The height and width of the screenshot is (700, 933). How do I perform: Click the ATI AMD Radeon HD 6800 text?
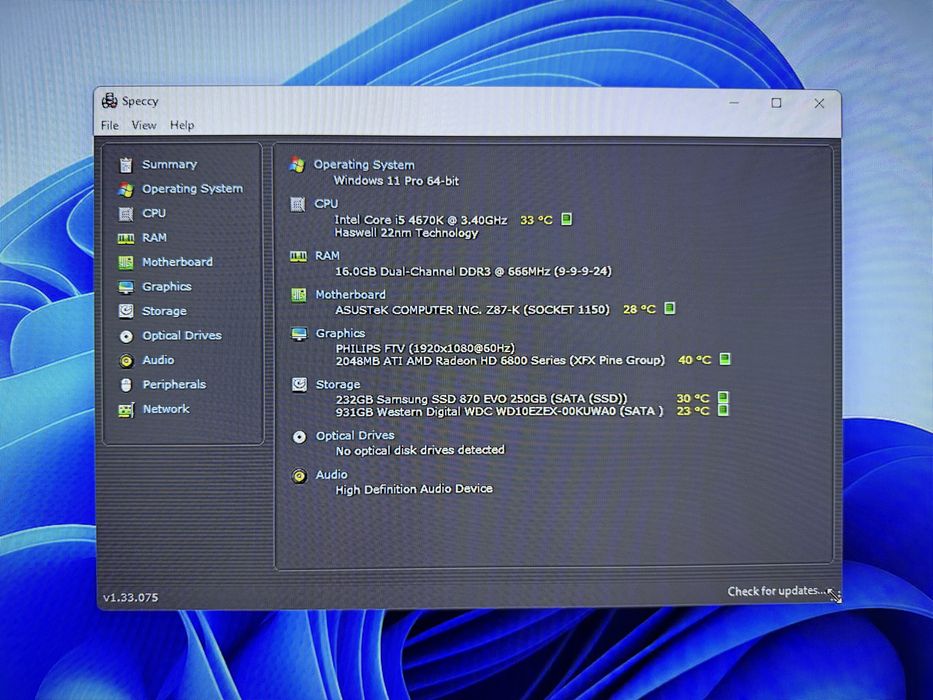[x=500, y=361]
